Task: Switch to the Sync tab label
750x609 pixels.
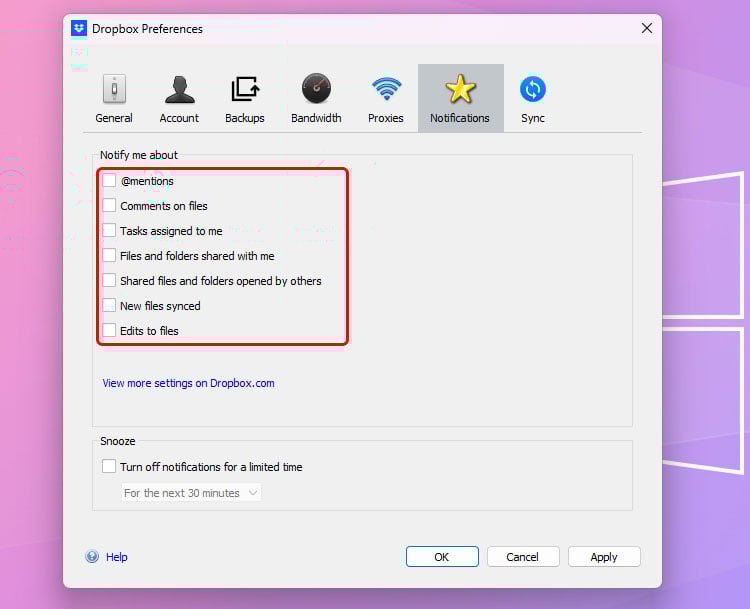Action: (x=533, y=118)
